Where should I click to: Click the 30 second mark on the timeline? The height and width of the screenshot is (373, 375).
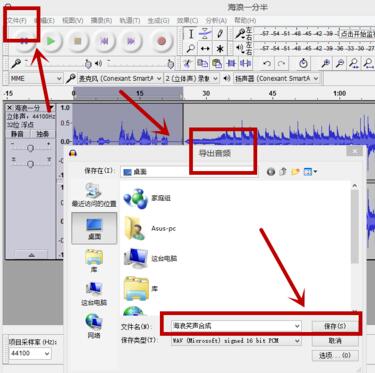click(206, 93)
